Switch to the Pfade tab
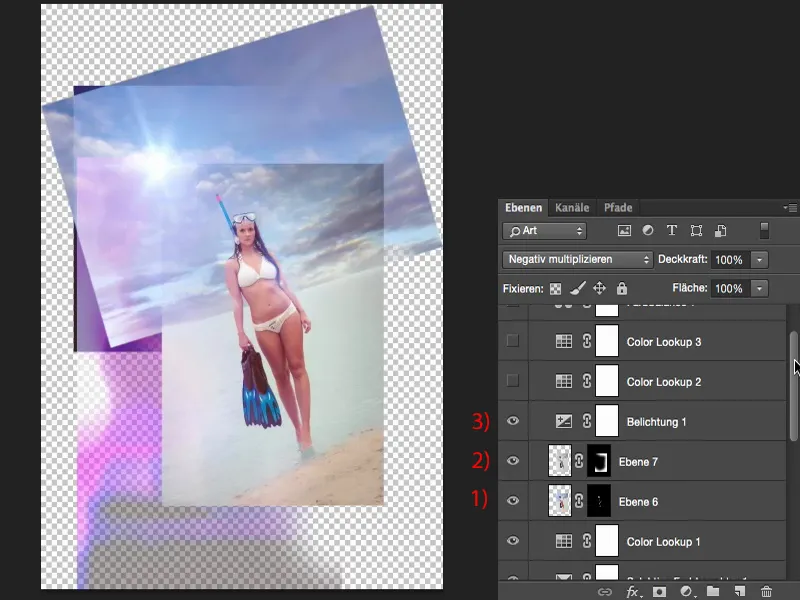 pyautogui.click(x=618, y=208)
